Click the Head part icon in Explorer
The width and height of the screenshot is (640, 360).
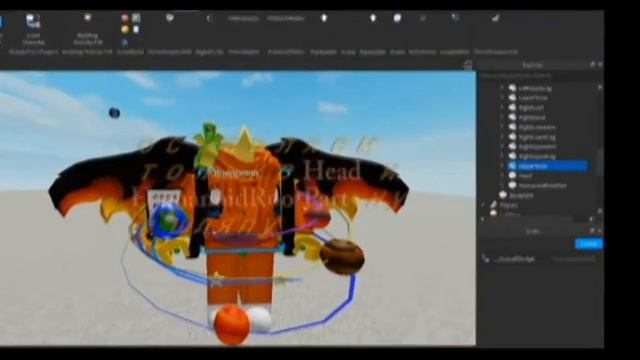point(513,176)
